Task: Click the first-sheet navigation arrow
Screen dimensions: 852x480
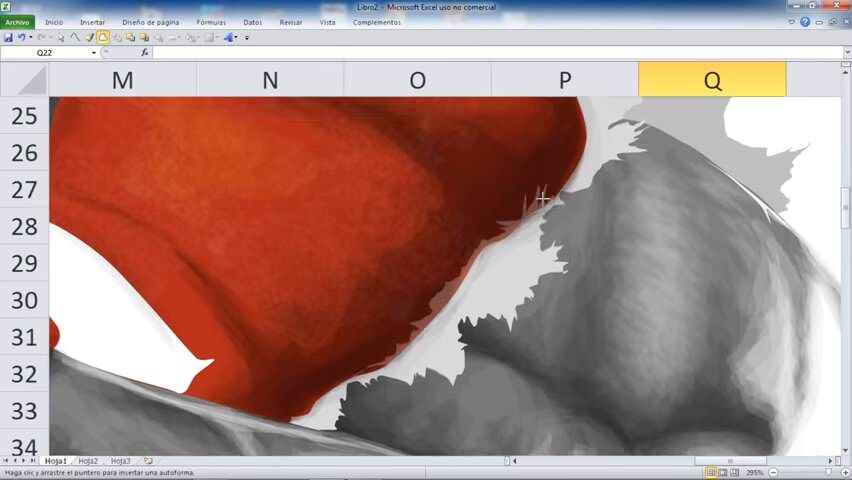Action: (x=5, y=460)
